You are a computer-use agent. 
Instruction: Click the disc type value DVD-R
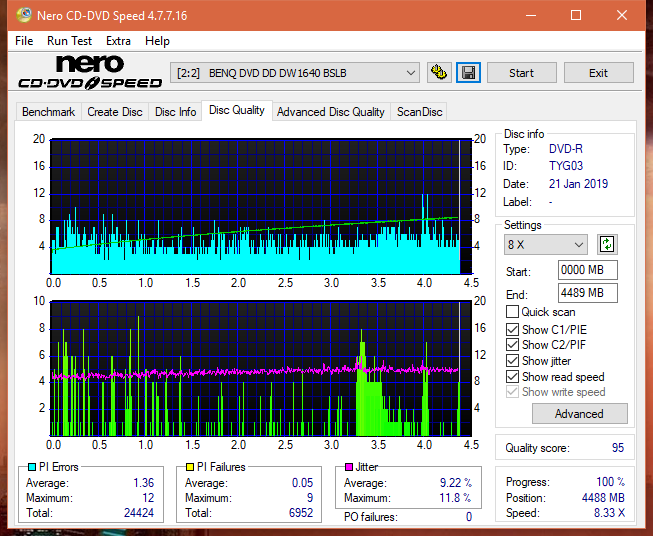[566, 149]
